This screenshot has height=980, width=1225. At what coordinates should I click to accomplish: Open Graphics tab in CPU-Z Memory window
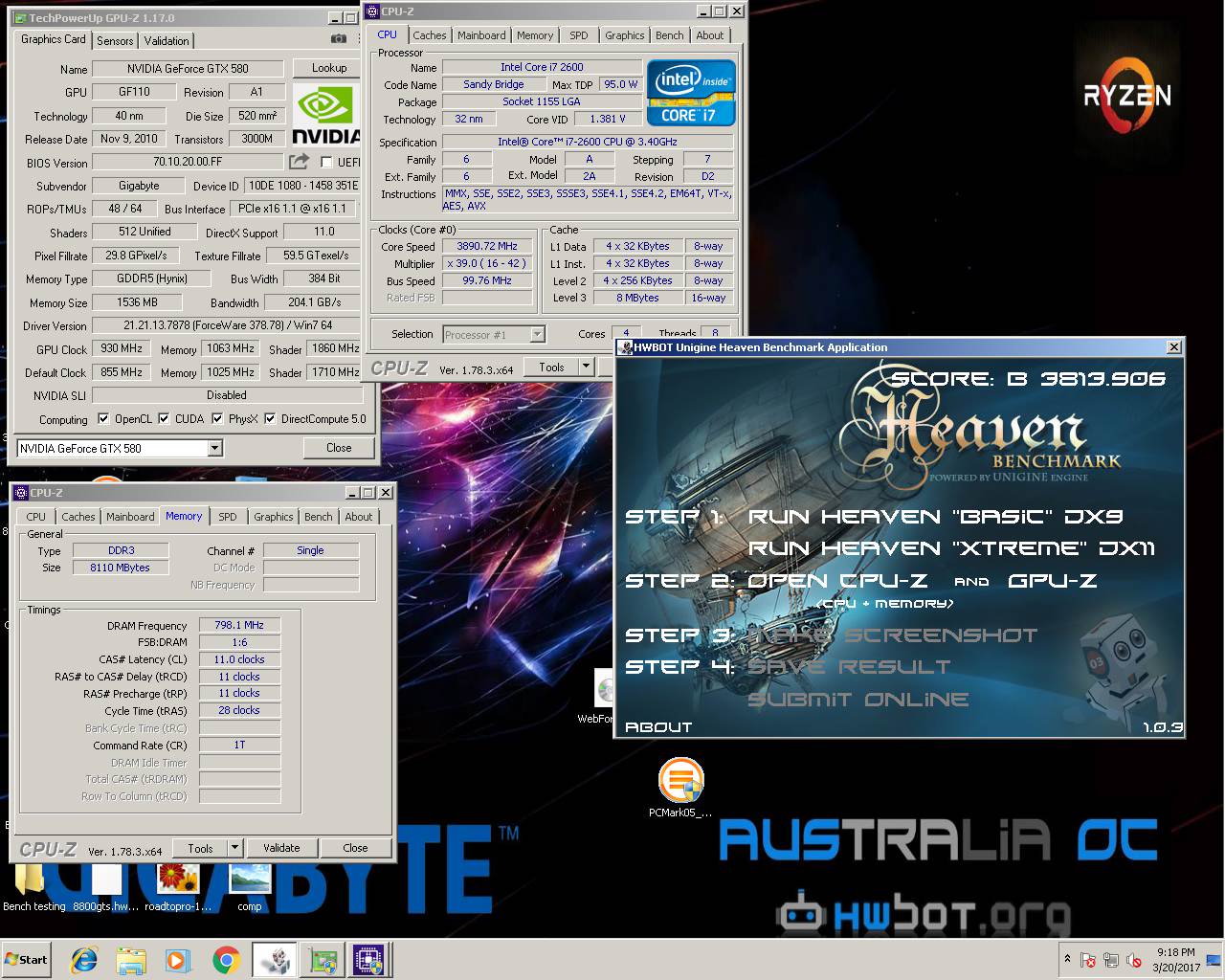click(274, 517)
